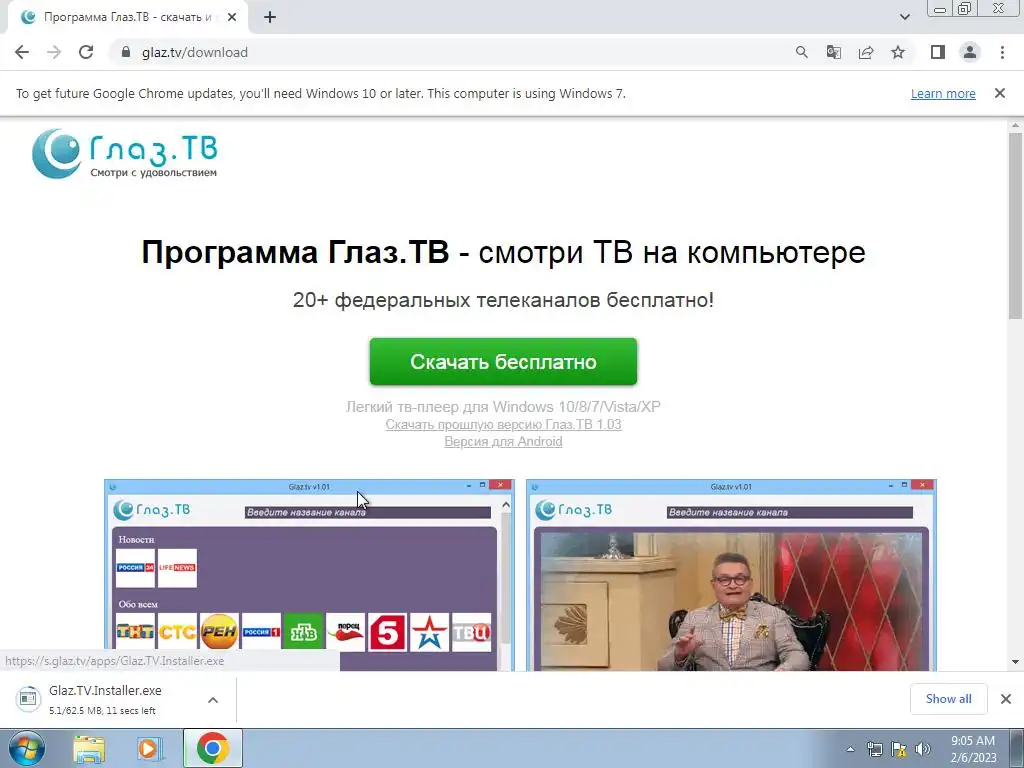The image size is (1024, 768).
Task: Click the right video player screenshot
Action: click(x=731, y=575)
